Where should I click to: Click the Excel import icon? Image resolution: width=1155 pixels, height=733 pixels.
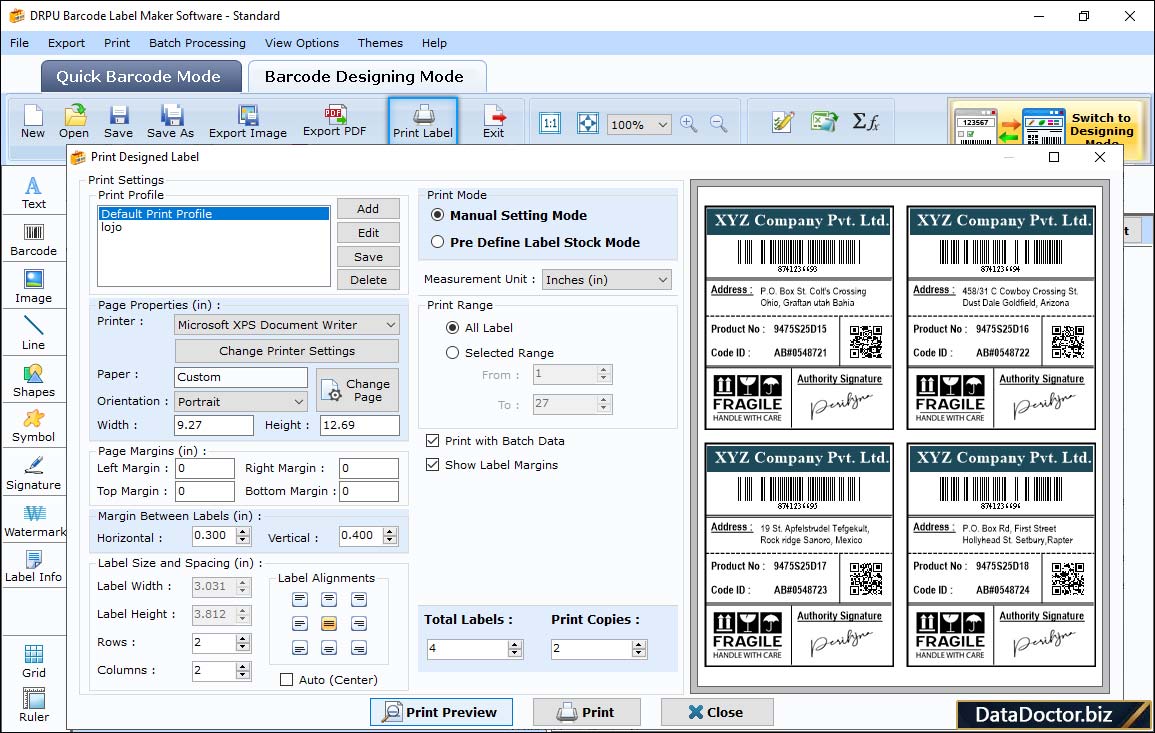(824, 122)
